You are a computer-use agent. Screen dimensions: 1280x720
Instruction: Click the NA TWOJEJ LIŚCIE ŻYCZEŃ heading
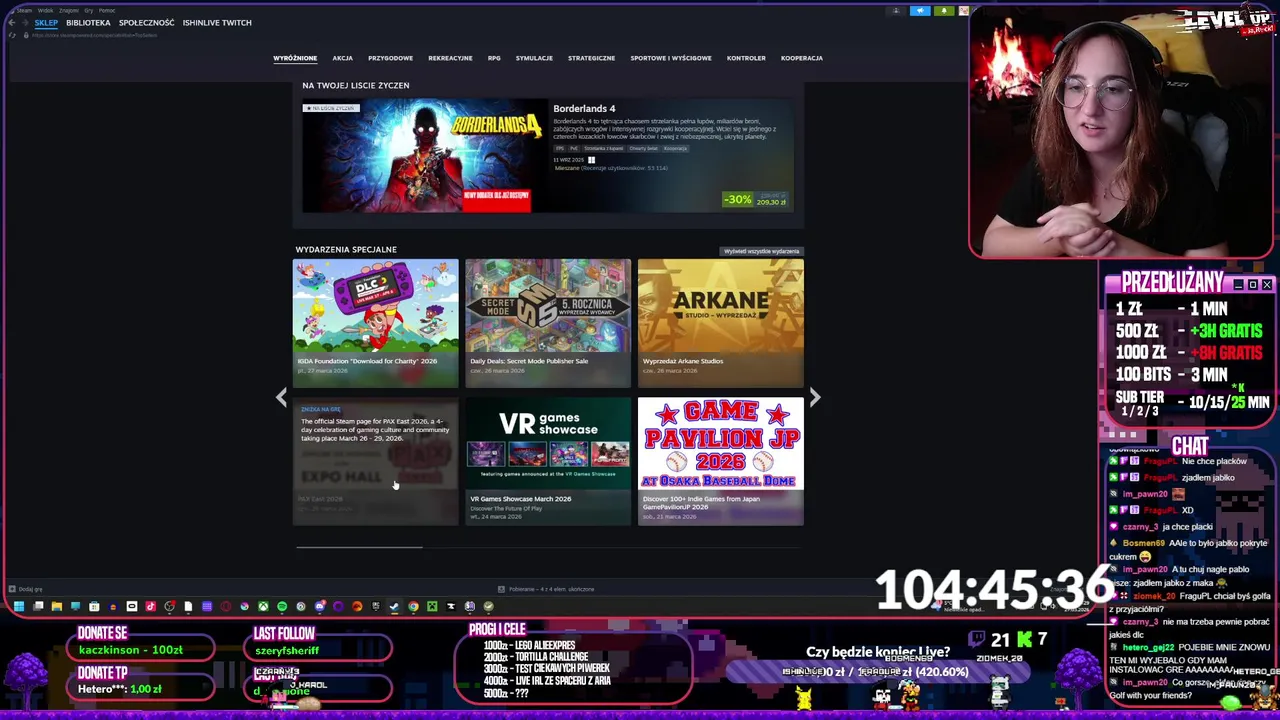click(x=356, y=85)
